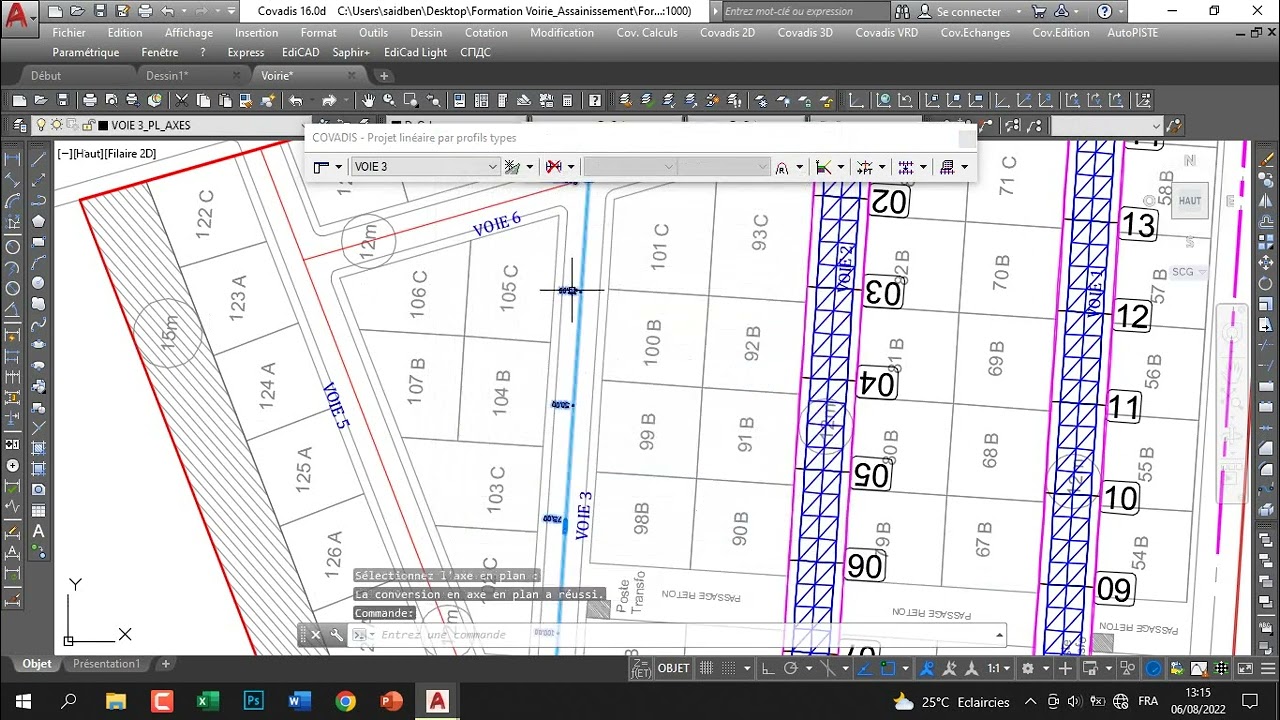Expand arrow next to first Covadis dialog icon
Screen dimensions: 1280x720
(x=338, y=167)
